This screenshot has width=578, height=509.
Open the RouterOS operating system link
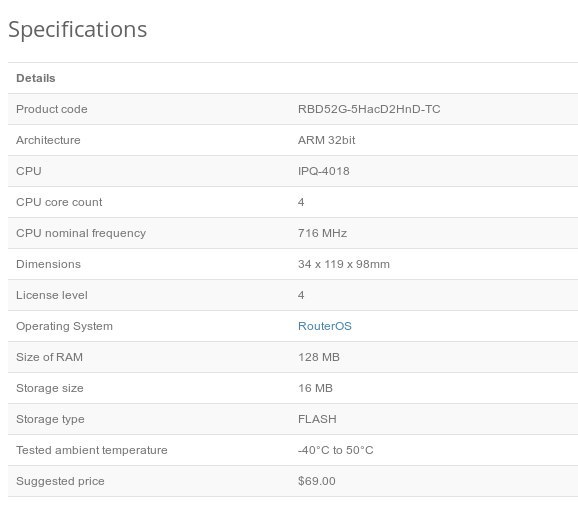(x=324, y=326)
